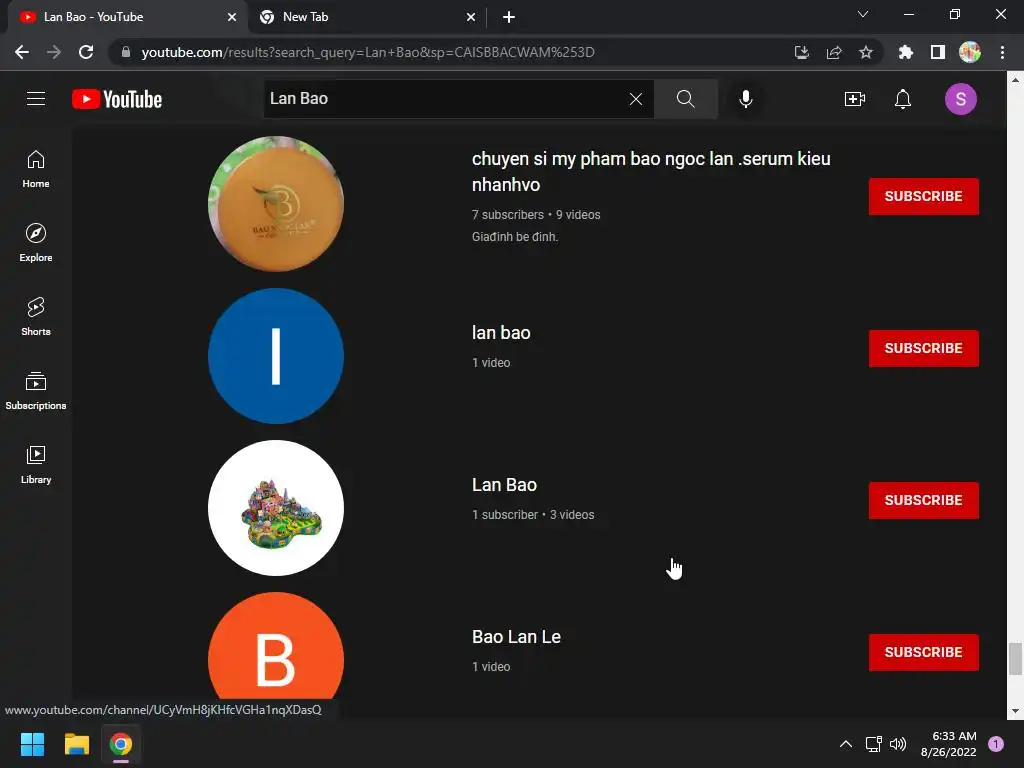The width and height of the screenshot is (1024, 768).
Task: Open the purple S account avatar
Action: [x=961, y=99]
